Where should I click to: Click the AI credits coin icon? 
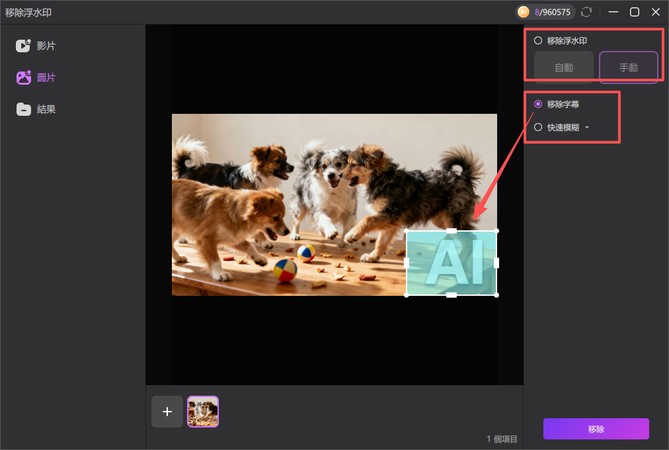(x=523, y=12)
